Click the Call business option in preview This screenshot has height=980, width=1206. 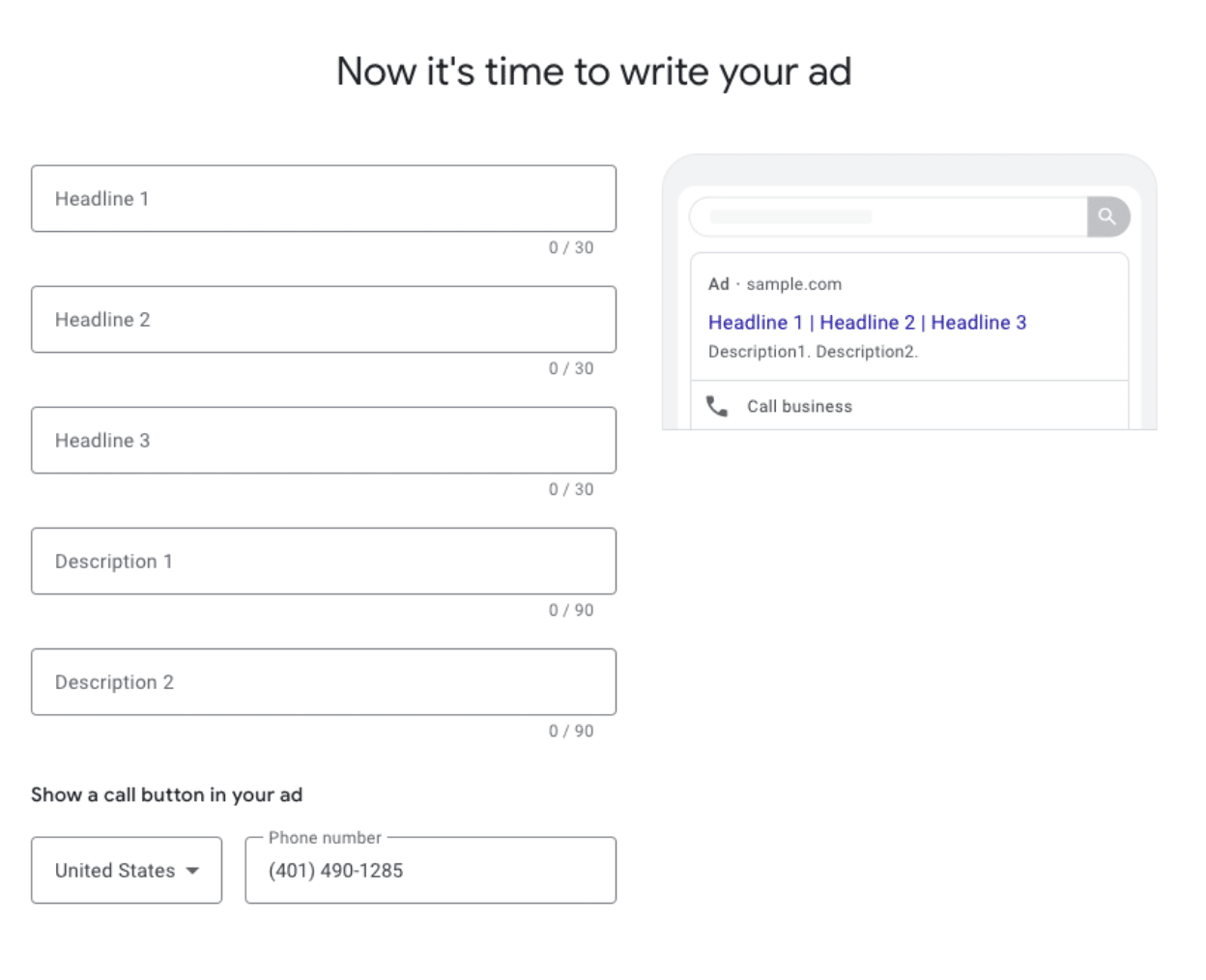pos(799,406)
